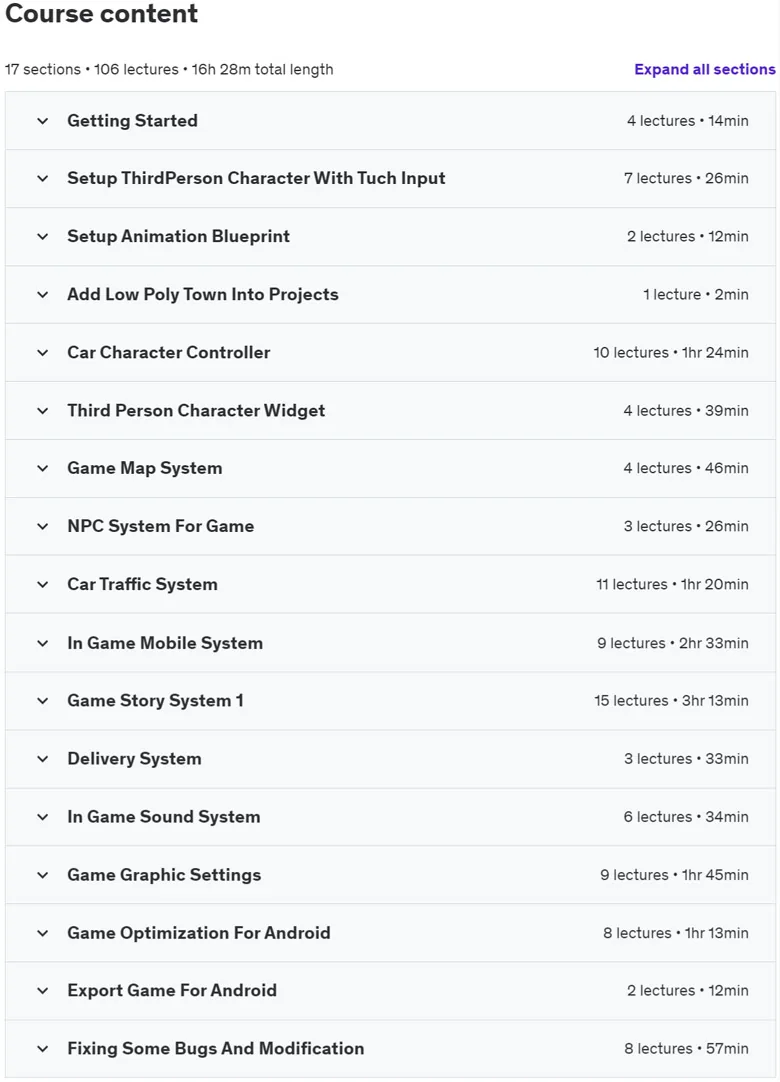This screenshot has width=780, height=1082.
Task: Open the In Game Sound System chevron
Action: click(43, 817)
